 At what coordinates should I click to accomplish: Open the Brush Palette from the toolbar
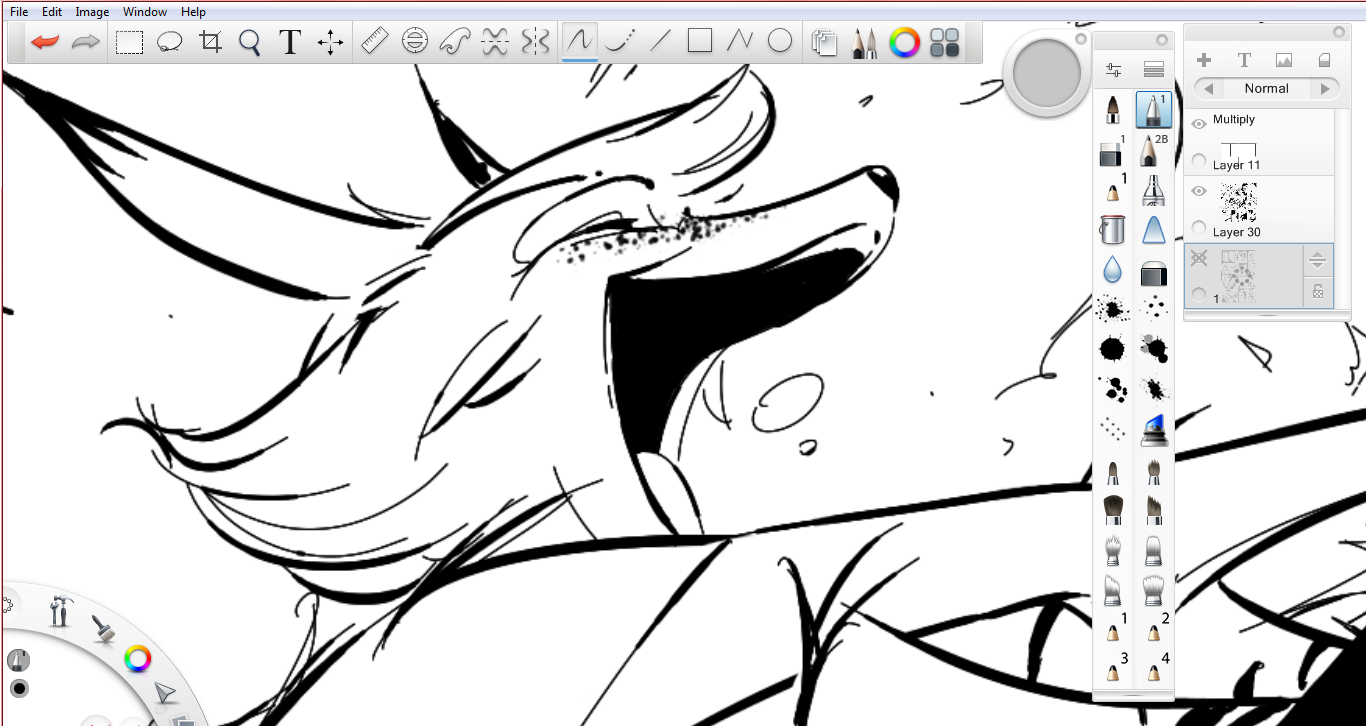tap(864, 43)
